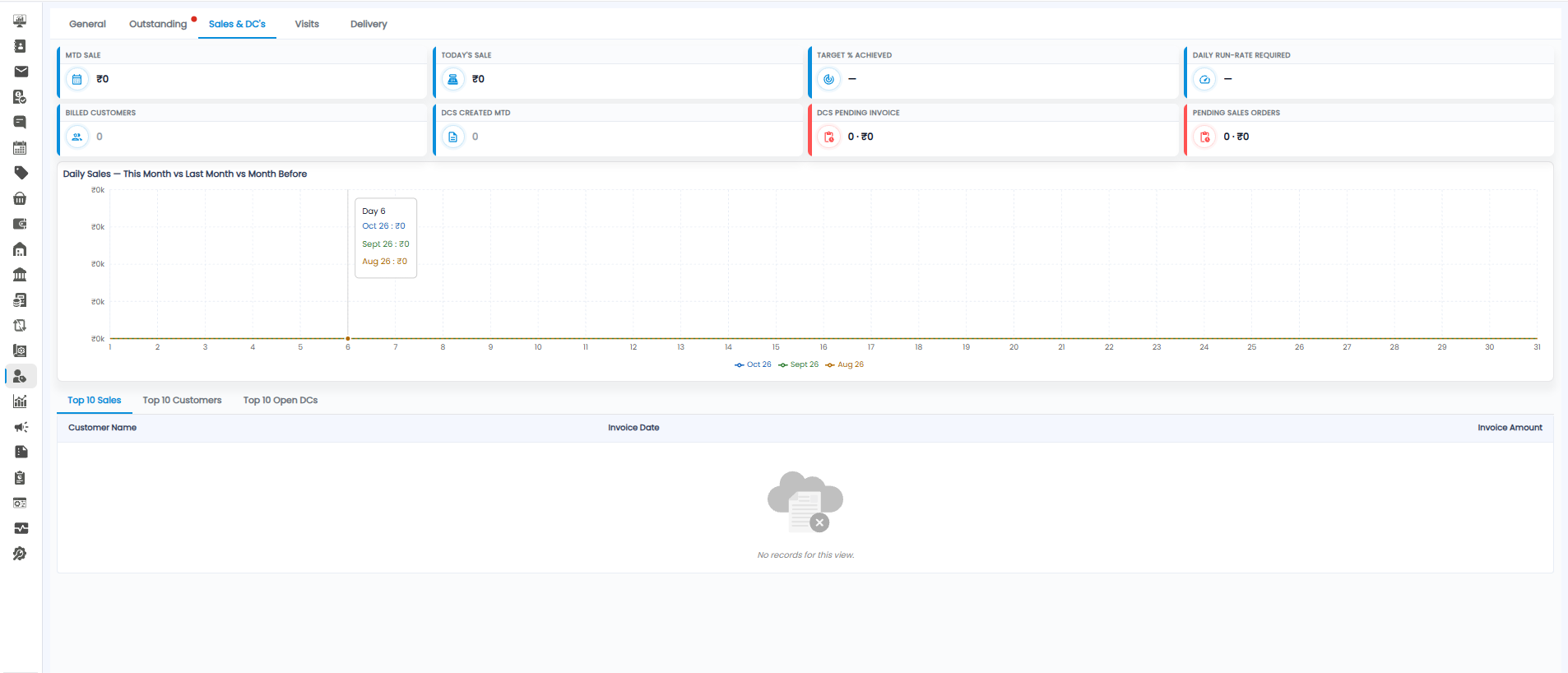Toggle the Oct 26 series in chart legend
Viewport: 1568px width, 673px height.
[x=753, y=364]
